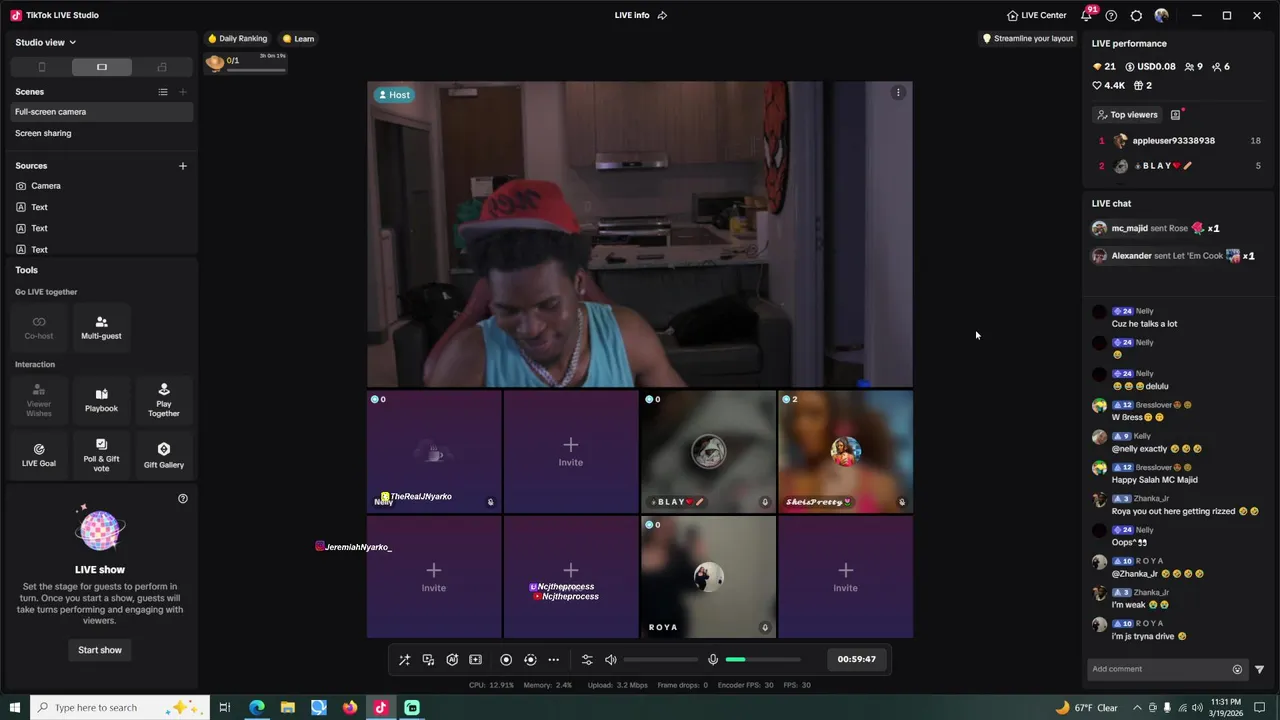Share LIVE info via arrow icon
Image resolution: width=1280 pixels, height=720 pixels.
pyautogui.click(x=662, y=15)
